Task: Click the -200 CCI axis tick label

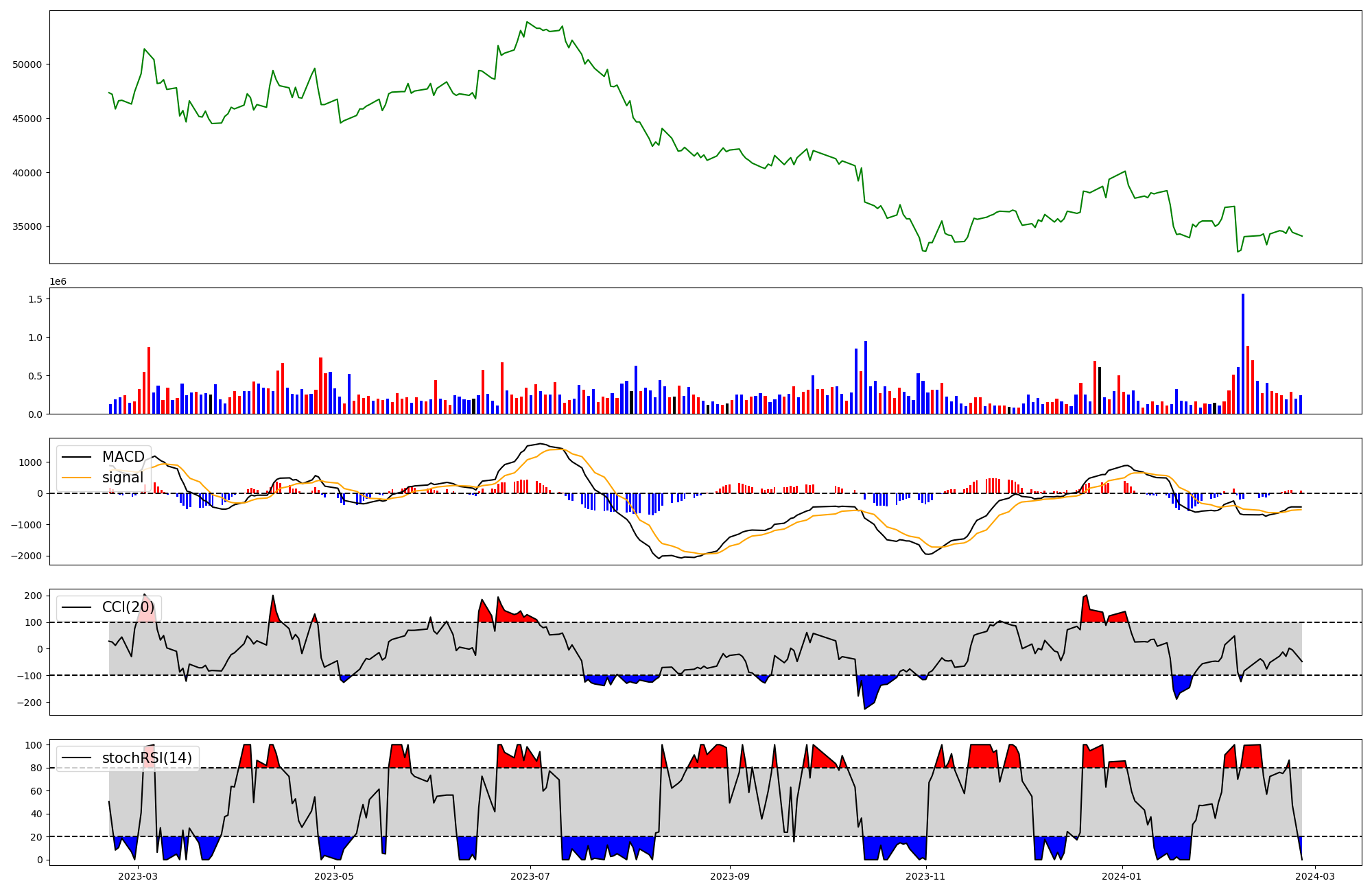Action: (x=30, y=703)
